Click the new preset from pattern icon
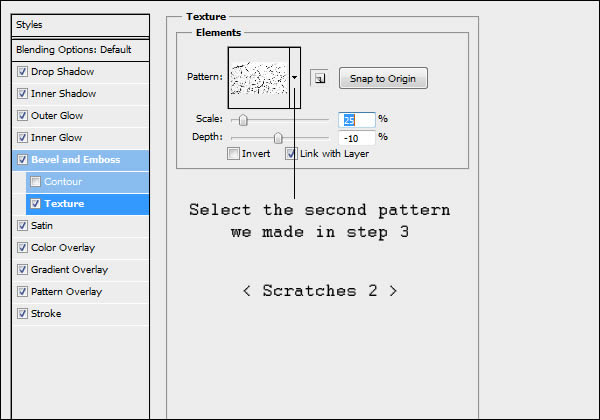This screenshot has height=420, width=600. click(x=318, y=77)
